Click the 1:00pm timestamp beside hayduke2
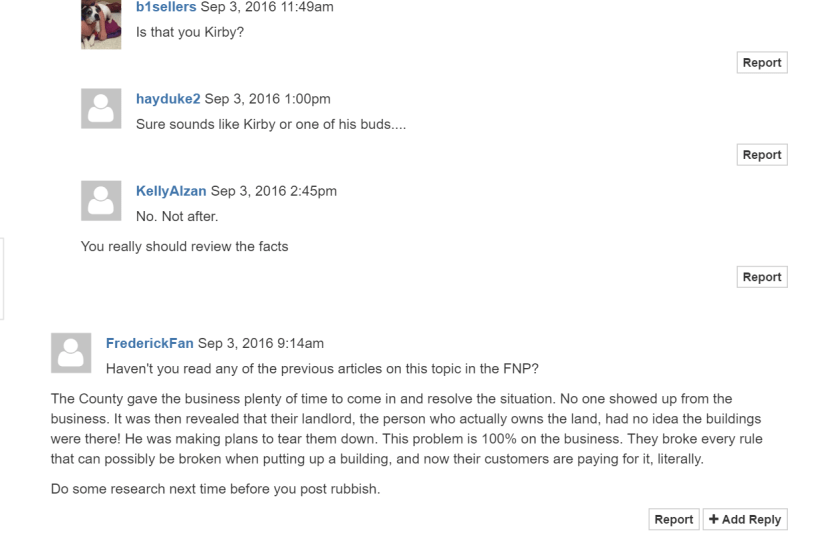Screen dimensions: 820x547 coord(267,99)
